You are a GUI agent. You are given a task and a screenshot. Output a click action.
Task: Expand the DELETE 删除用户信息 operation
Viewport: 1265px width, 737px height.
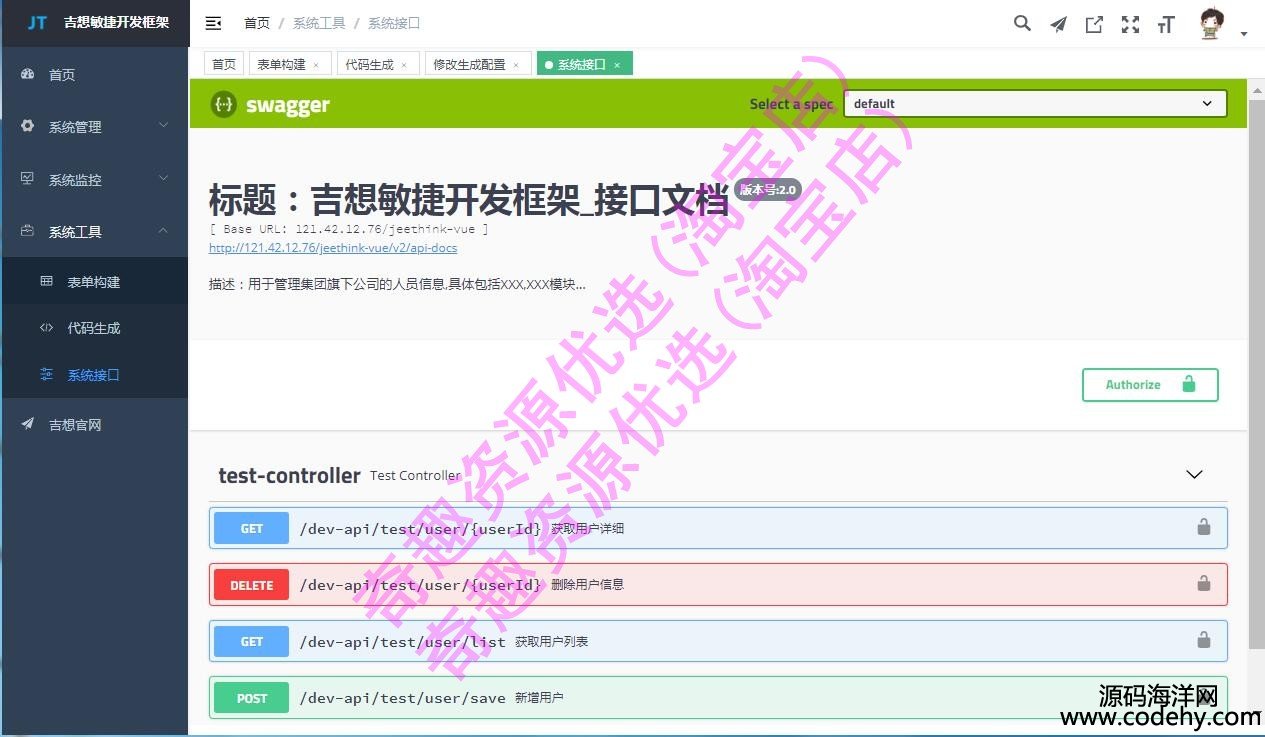718,585
